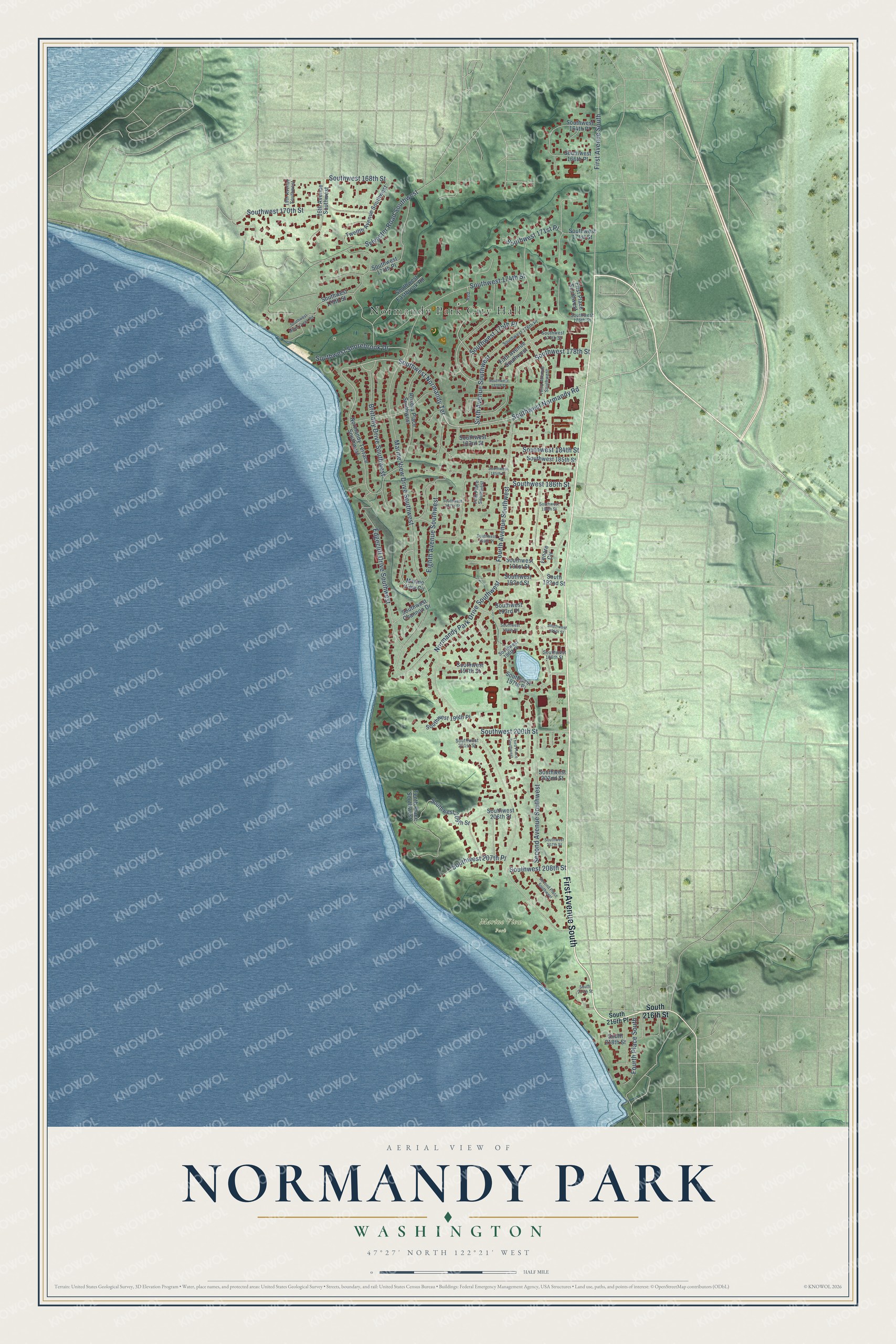
Task: Click the 'Southwest 200th St' label
Action: click(x=509, y=731)
